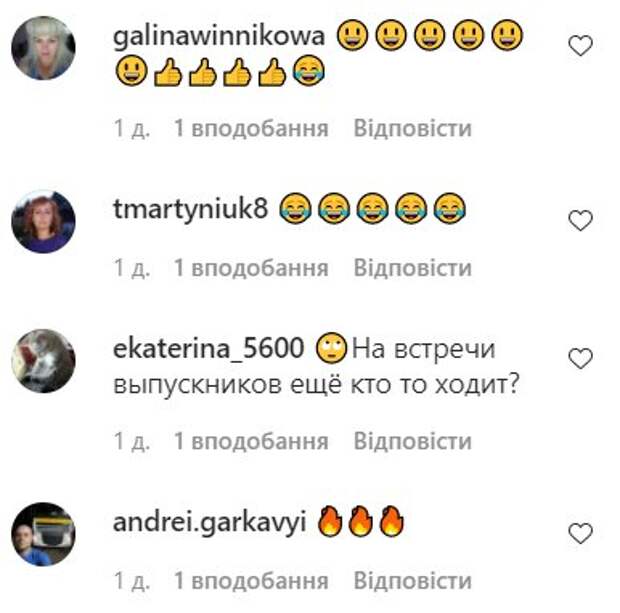Open tmartyniuk8 username link
This screenshot has height=613, width=620.
(191, 210)
